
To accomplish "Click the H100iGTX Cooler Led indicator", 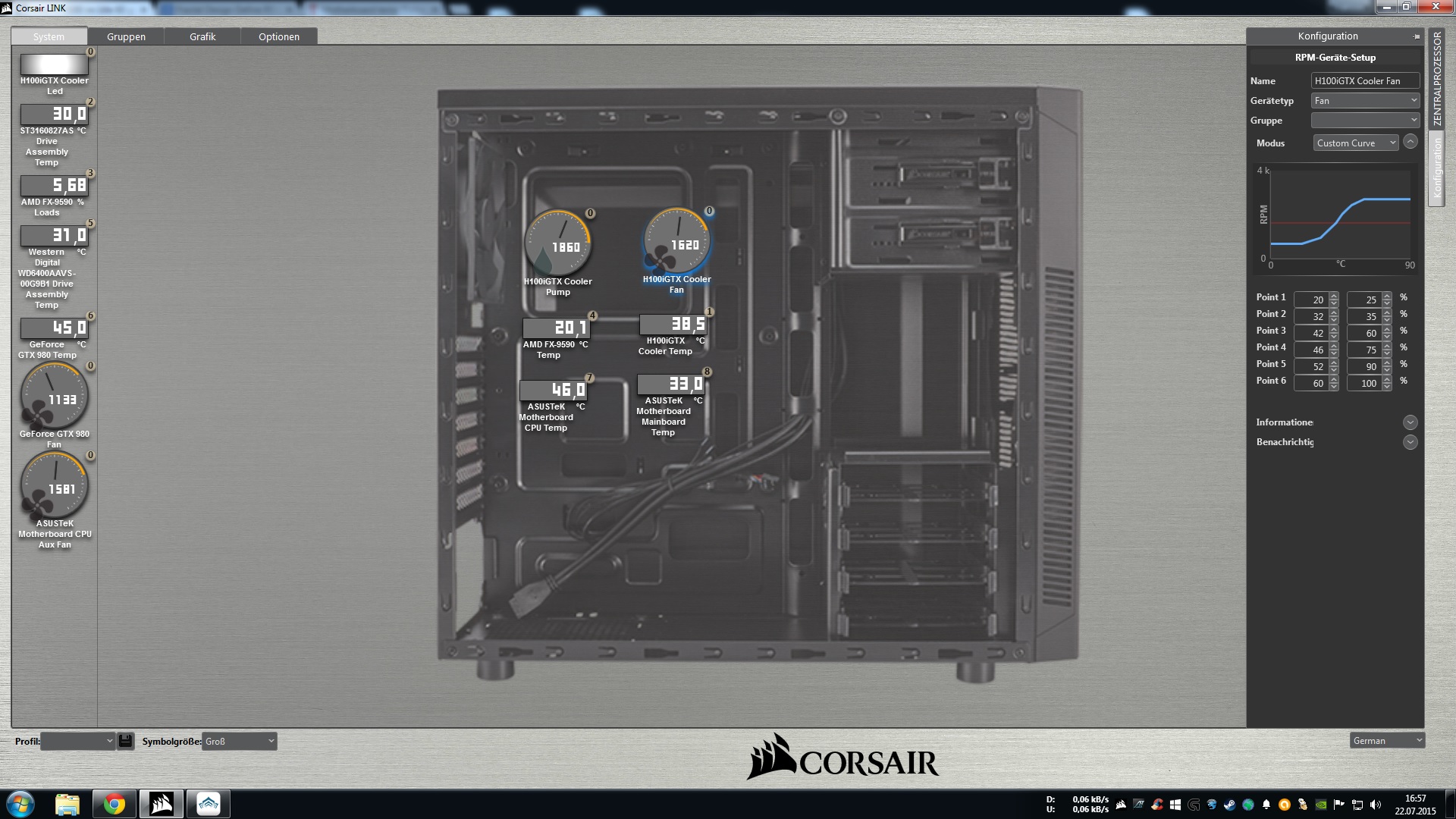I will pos(54,64).
